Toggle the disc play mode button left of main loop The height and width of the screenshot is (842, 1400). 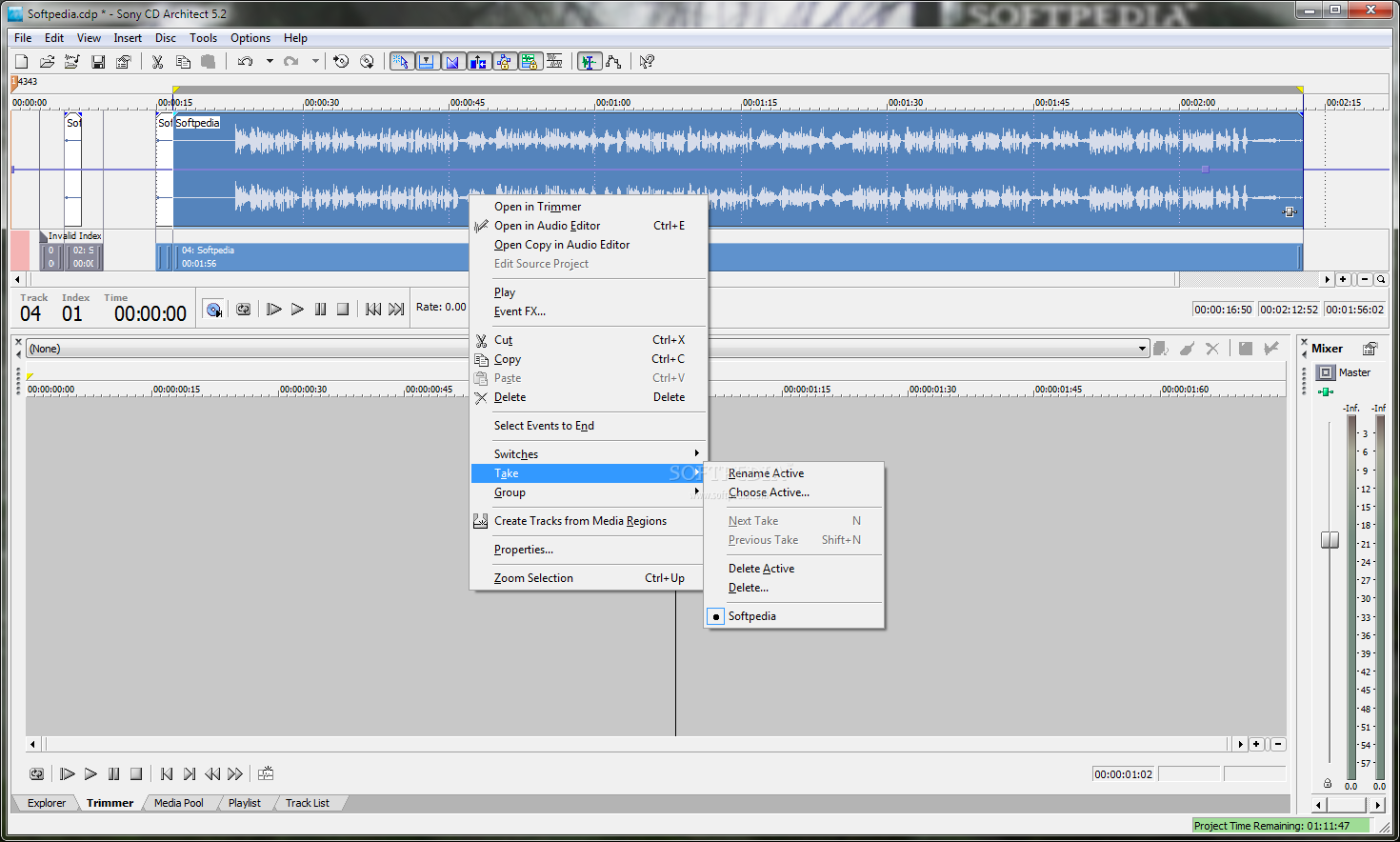213,310
